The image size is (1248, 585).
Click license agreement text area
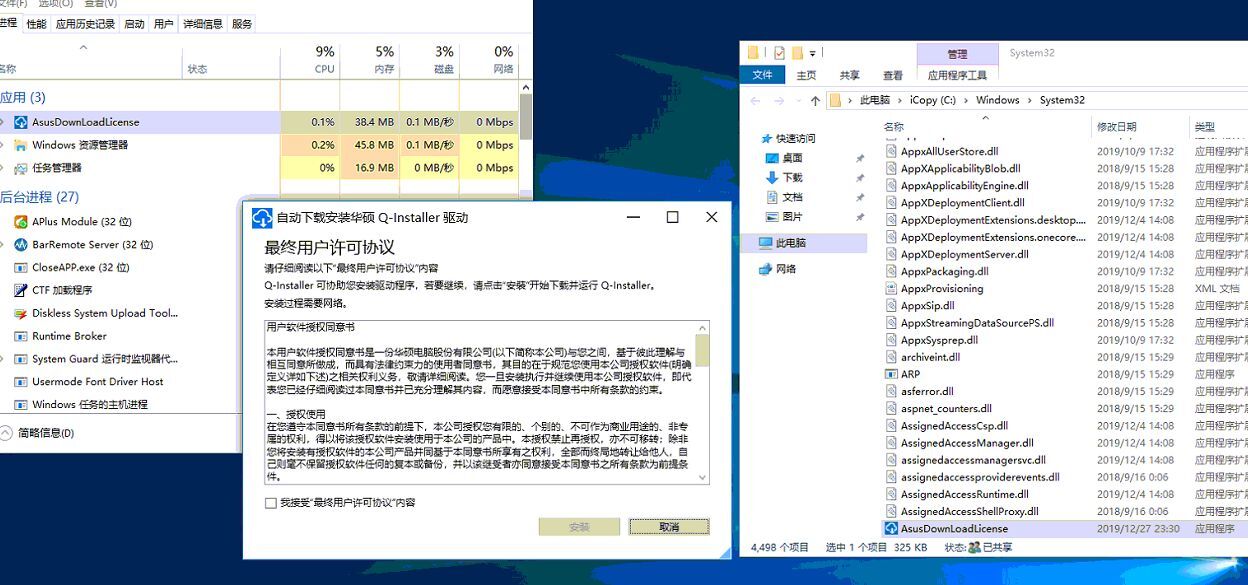479,403
